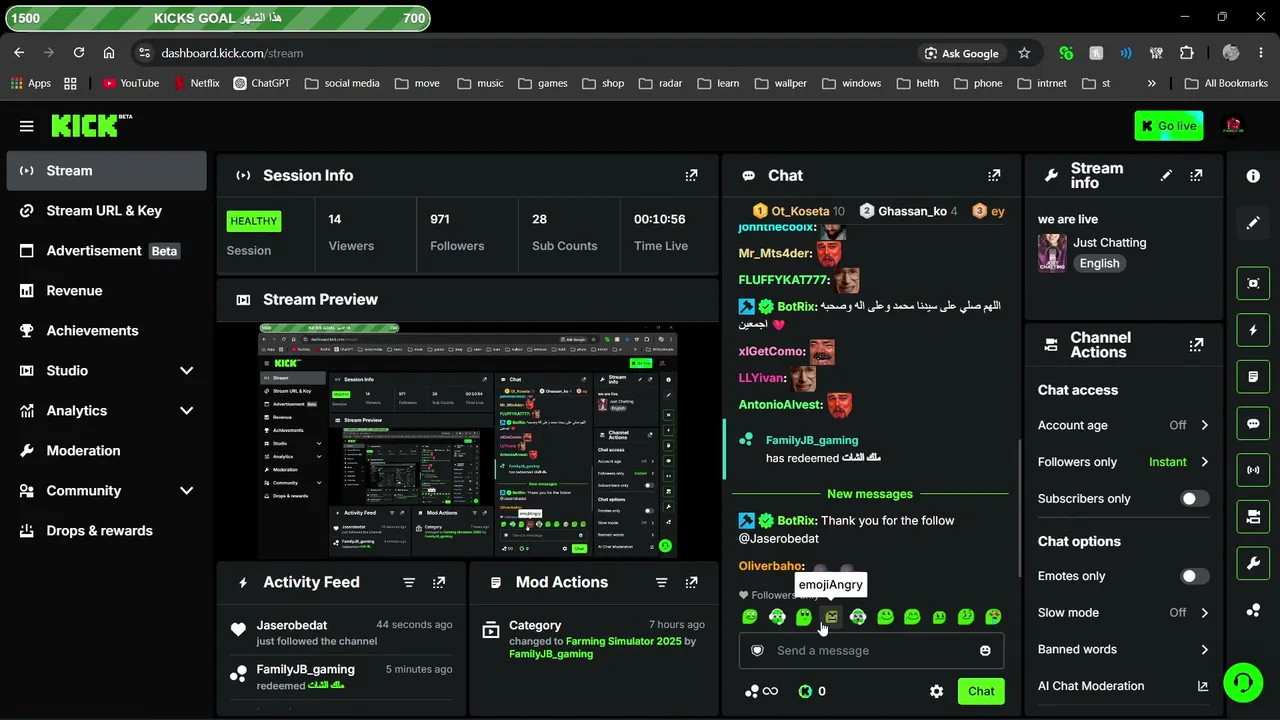Screen dimensions: 1280x720
Task: Open Banned words settings
Action: click(x=1123, y=649)
